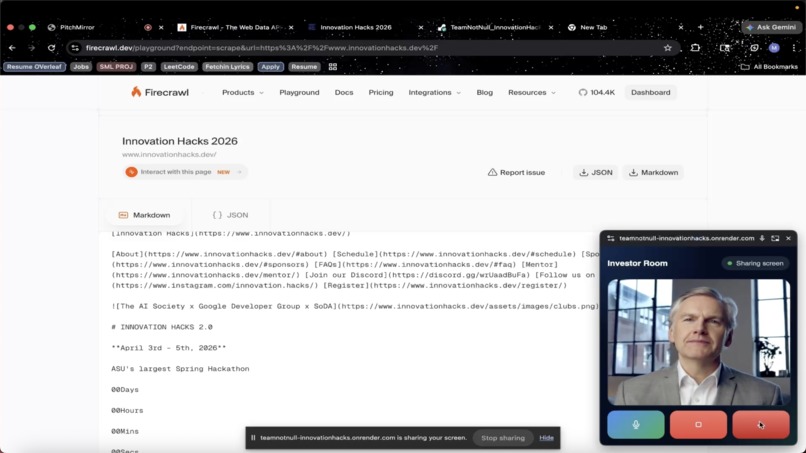Image resolution: width=806 pixels, height=453 pixels.
Task: Open the Fetchin Lyrics bookmark
Action: [x=227, y=67]
